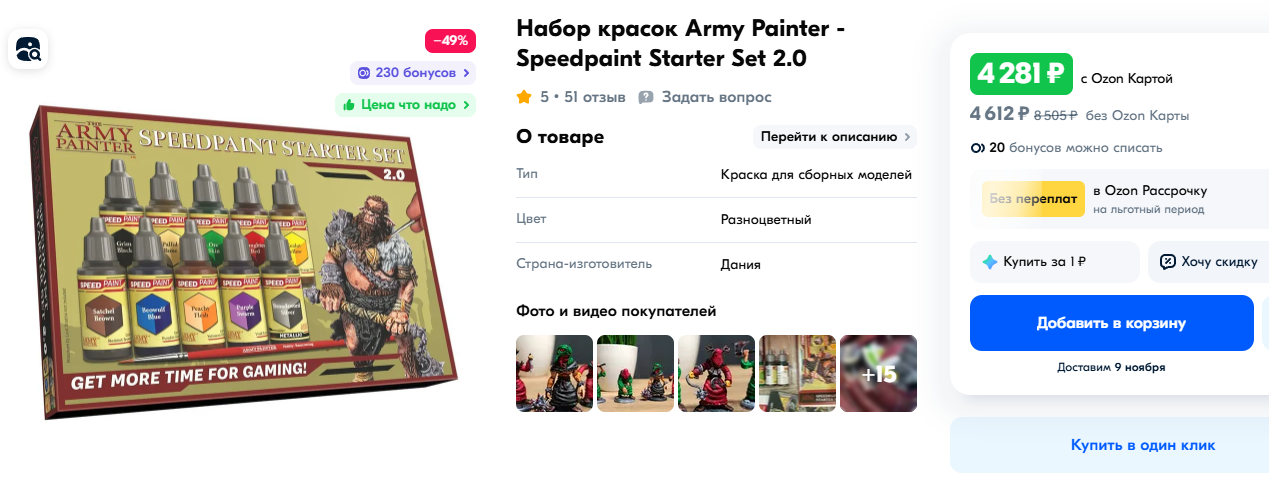Open Перейти к описанию chevron link
Image resolution: width=1269 pixels, height=494 pixels.
(834, 137)
